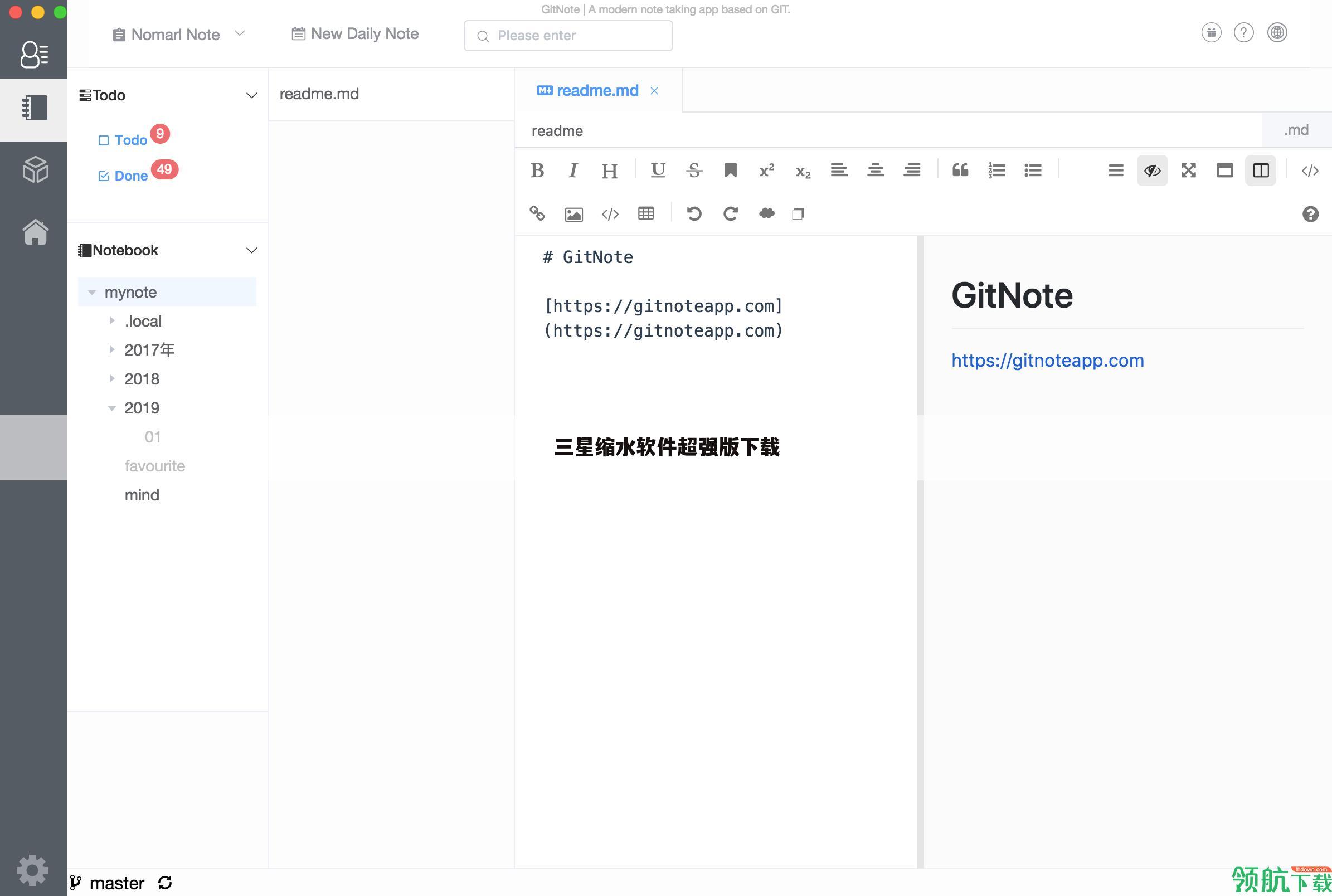Click the stacked-squares copy icon in the toolbar
The height and width of the screenshot is (896, 1332).
pyautogui.click(x=798, y=214)
